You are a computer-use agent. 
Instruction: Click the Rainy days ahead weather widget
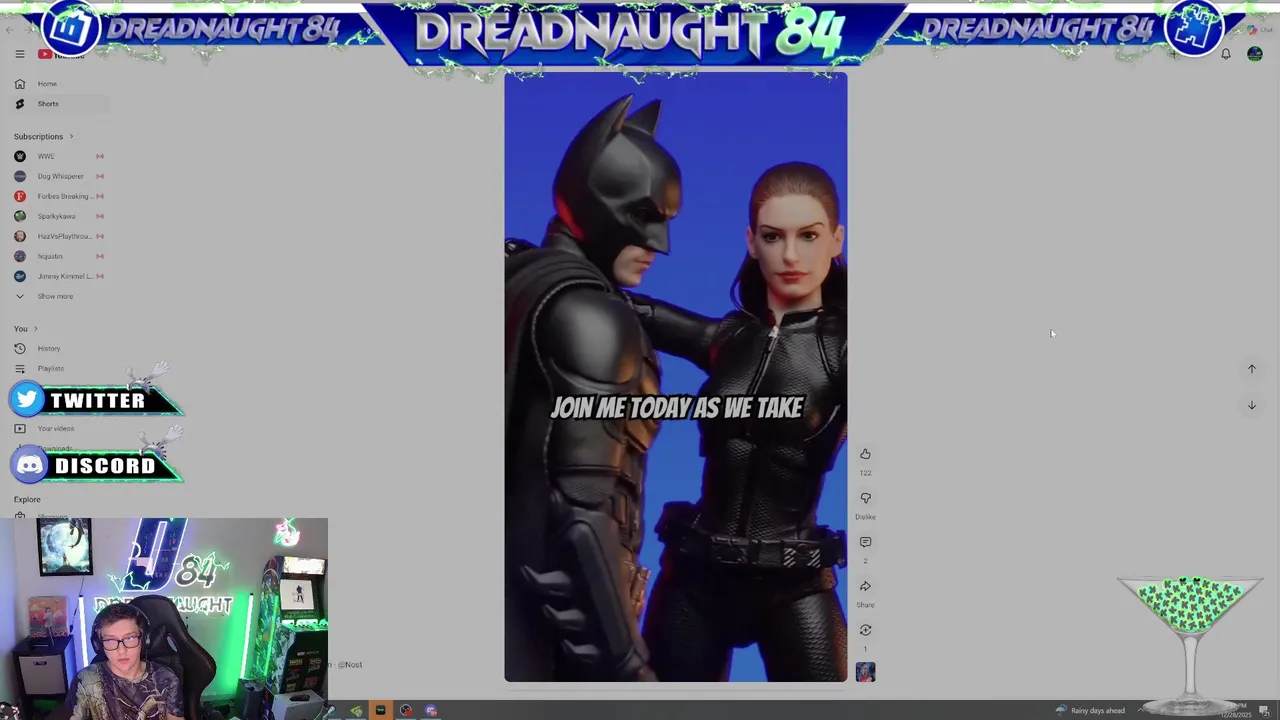tap(1090, 710)
